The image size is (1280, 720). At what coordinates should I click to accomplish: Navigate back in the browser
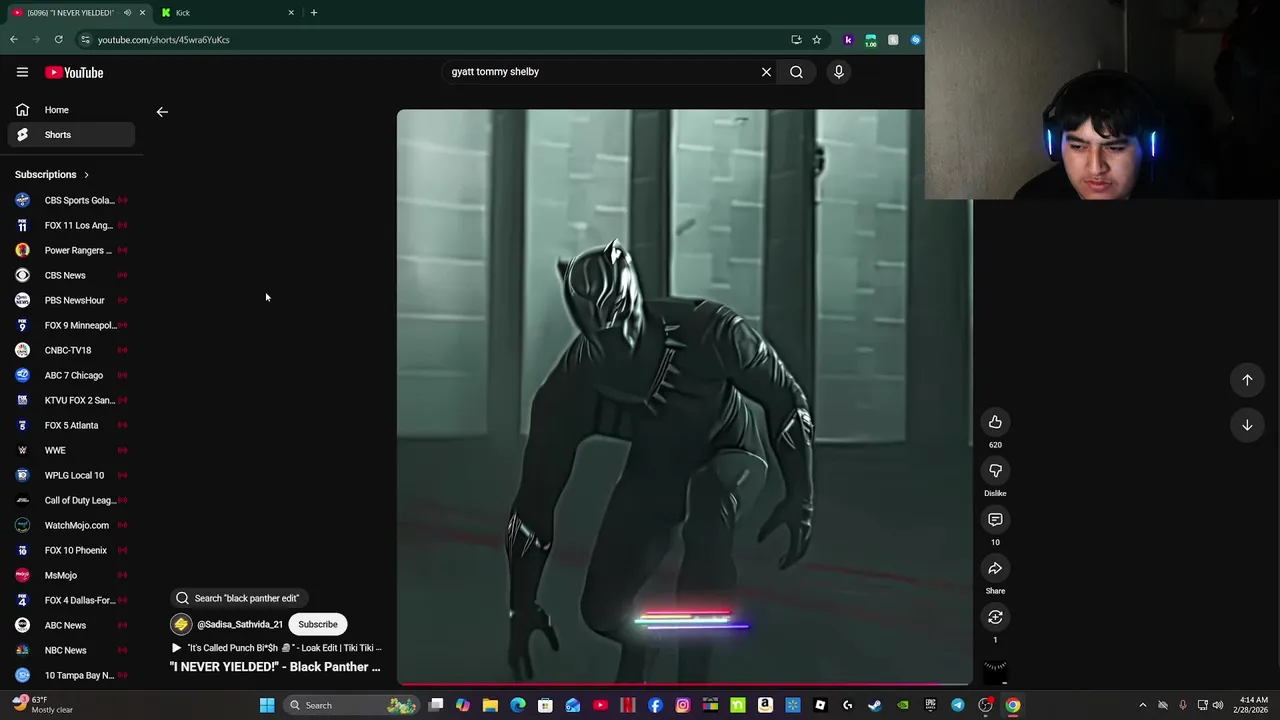click(x=14, y=40)
